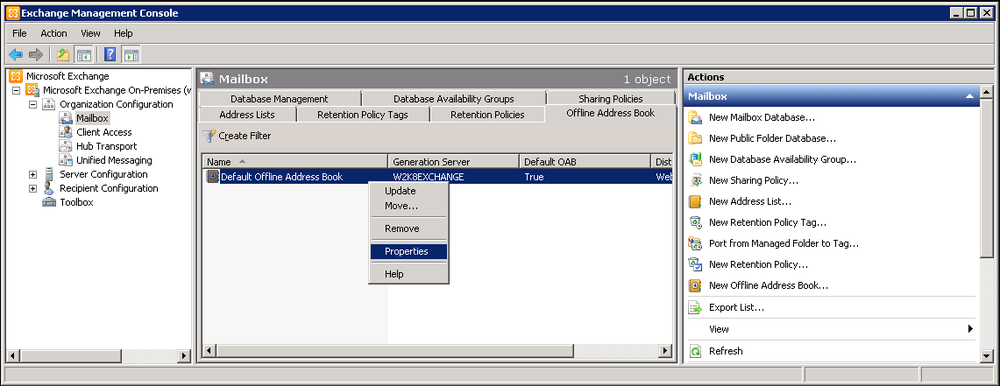Switch to the Database Availability Groups tab
The height and width of the screenshot is (386, 1000).
453,99
